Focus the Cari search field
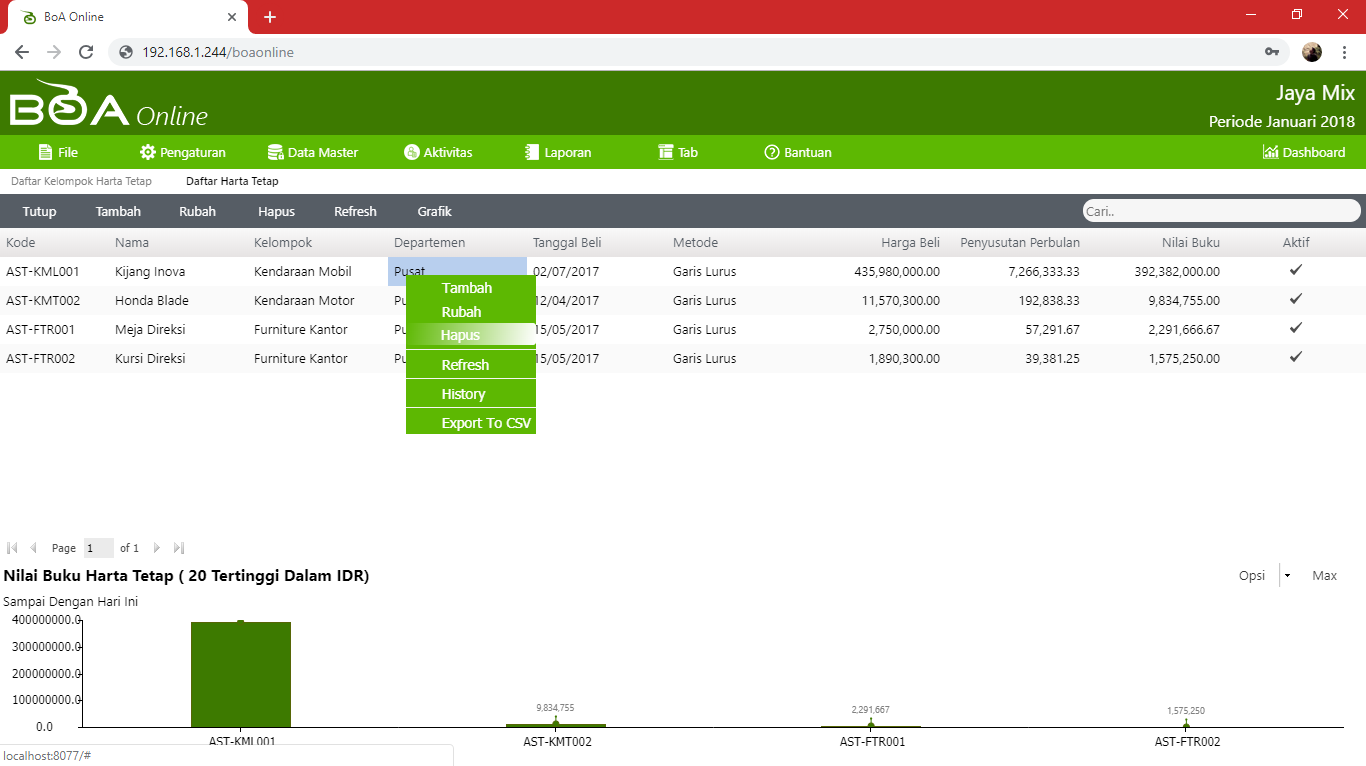The image size is (1366, 766). [1220, 211]
